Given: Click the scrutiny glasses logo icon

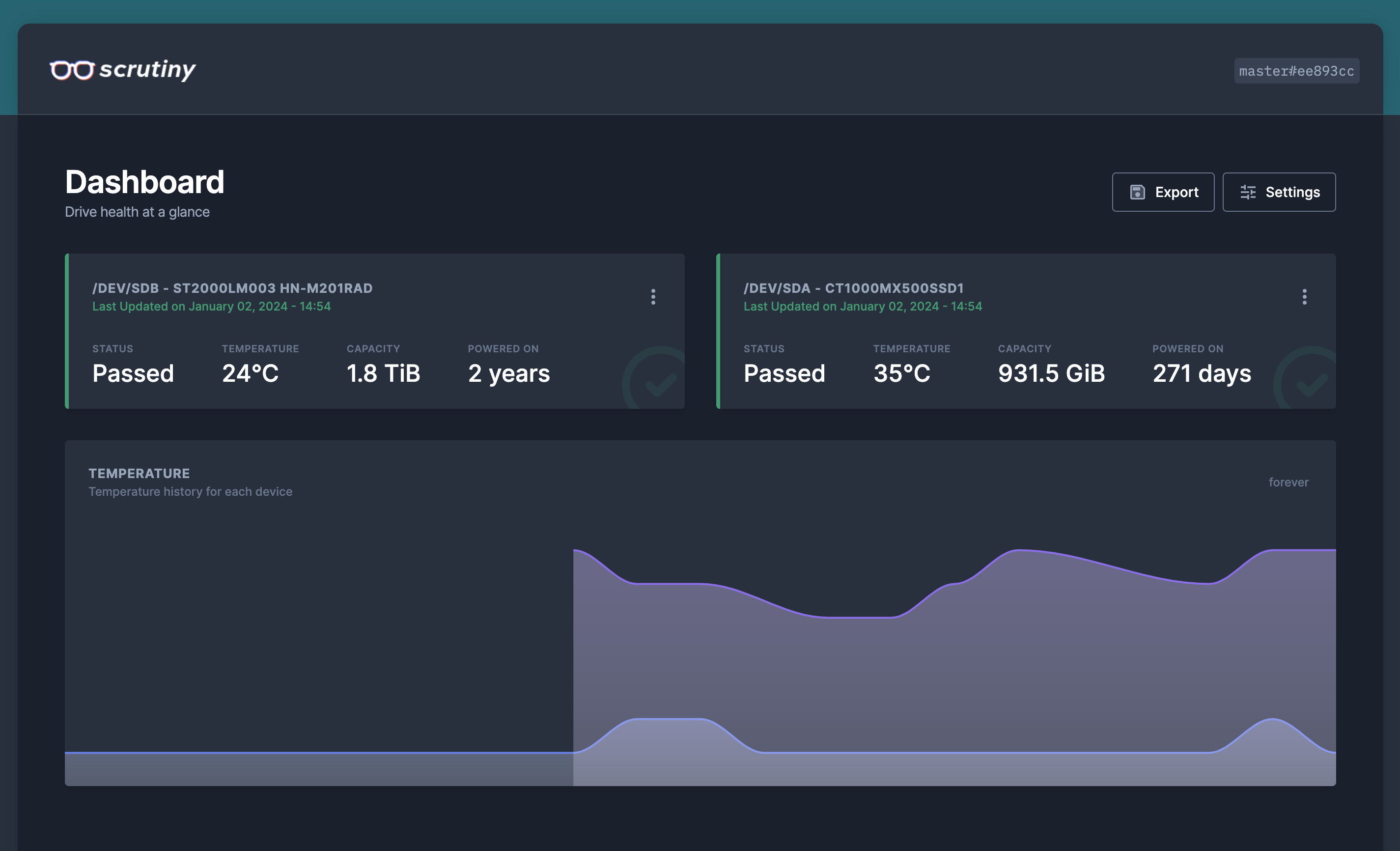Looking at the screenshot, I should [72, 70].
